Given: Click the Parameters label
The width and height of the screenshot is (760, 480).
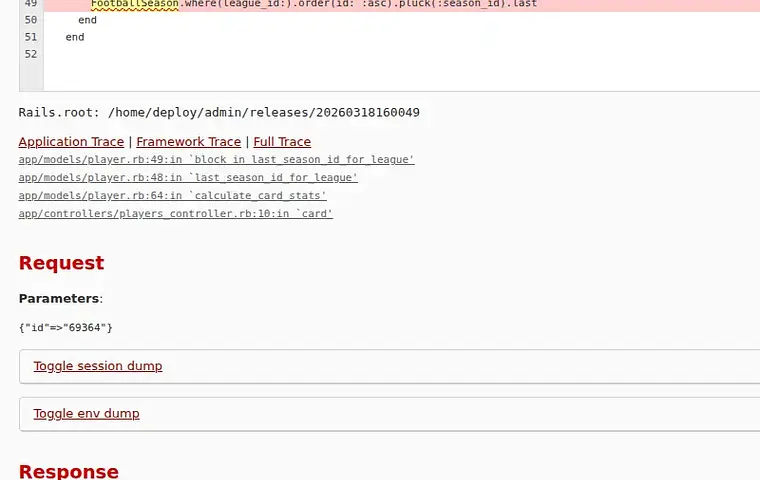Looking at the screenshot, I should point(61,298).
